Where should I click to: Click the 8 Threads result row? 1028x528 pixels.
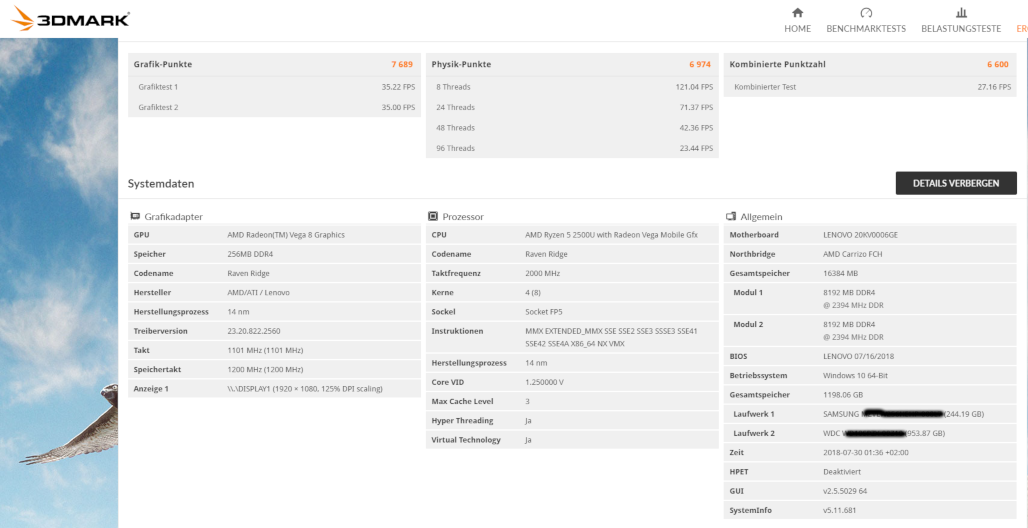572,87
